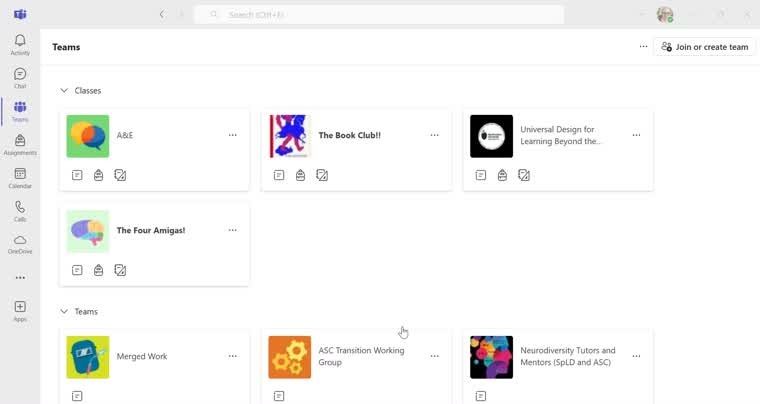Screen dimensions: 760x404
Task: Open the Calls section
Action: pyautogui.click(x=20, y=210)
